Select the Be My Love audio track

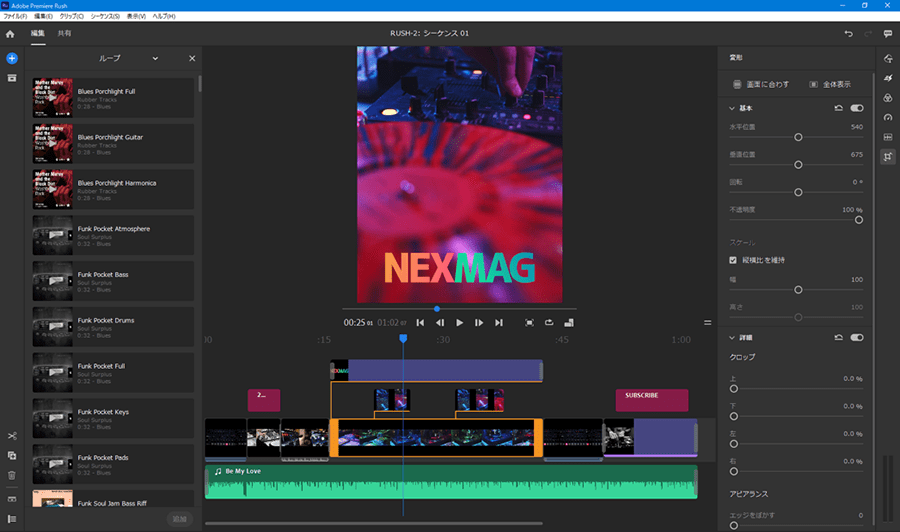coord(451,482)
